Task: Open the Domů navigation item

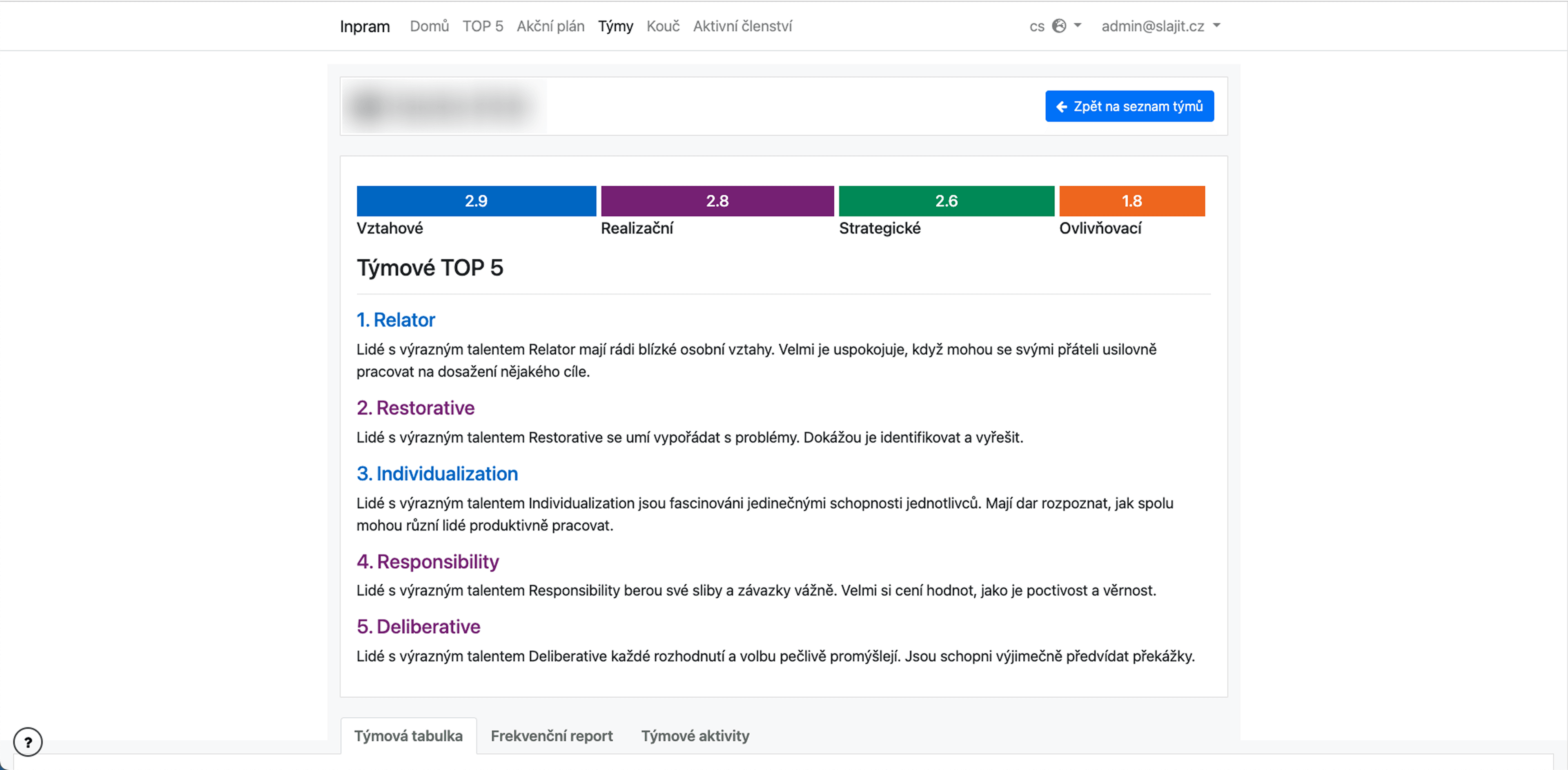Action: [429, 26]
